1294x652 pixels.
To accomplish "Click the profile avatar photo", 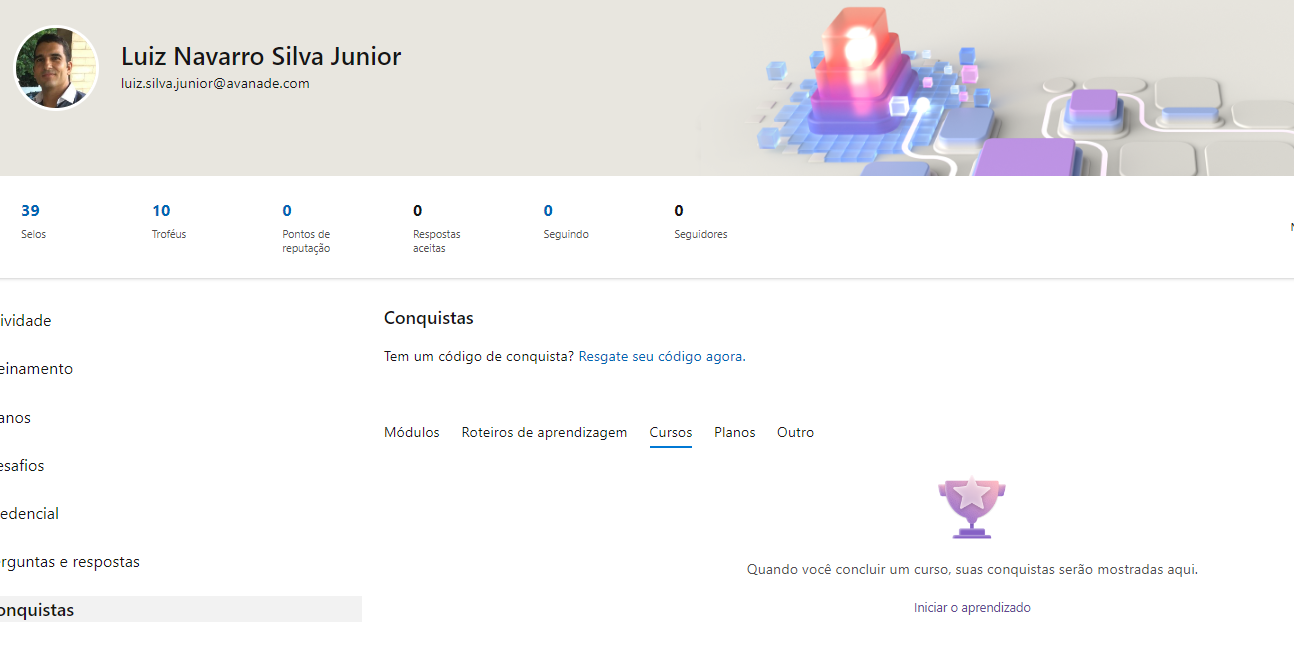I will pos(56,67).
